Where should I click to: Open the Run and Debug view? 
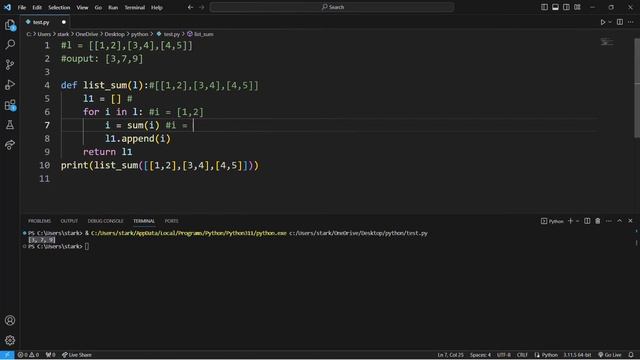[10, 84]
